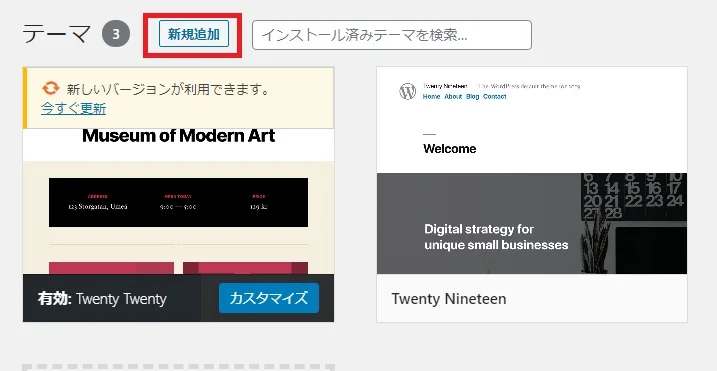
Task: Click the 今すぐ更新 link
Action: [x=74, y=108]
